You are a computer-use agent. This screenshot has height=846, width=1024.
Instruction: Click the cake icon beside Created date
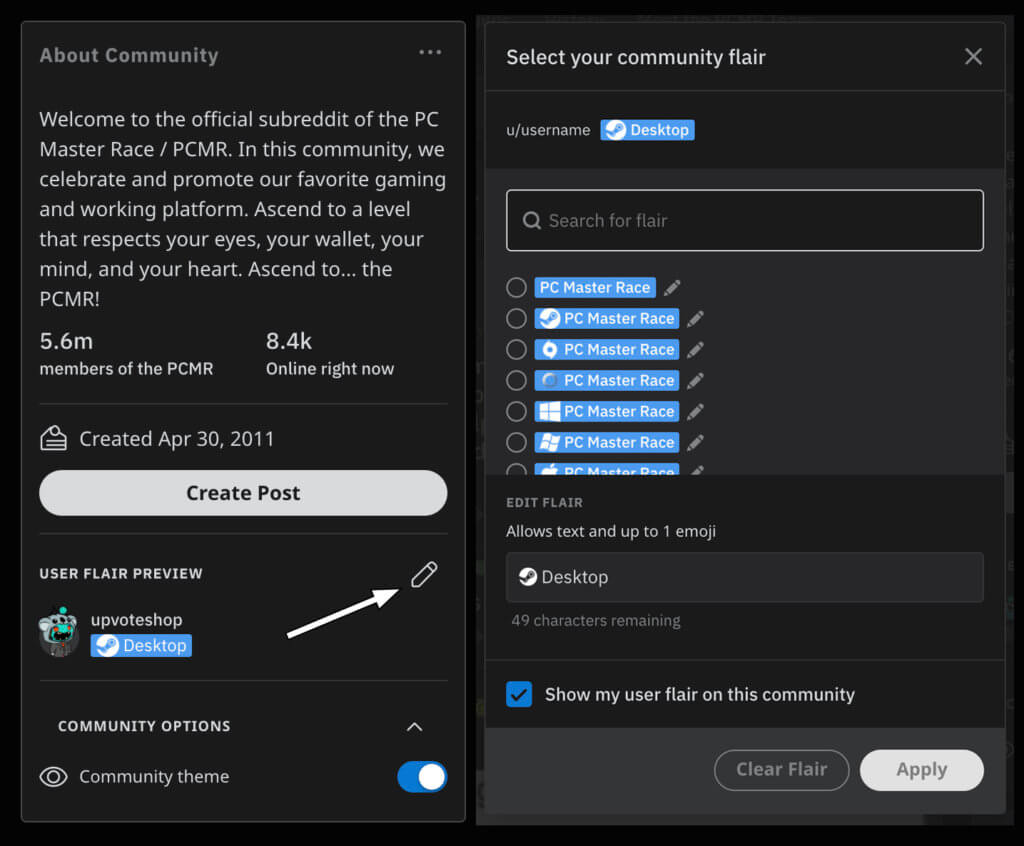point(53,437)
